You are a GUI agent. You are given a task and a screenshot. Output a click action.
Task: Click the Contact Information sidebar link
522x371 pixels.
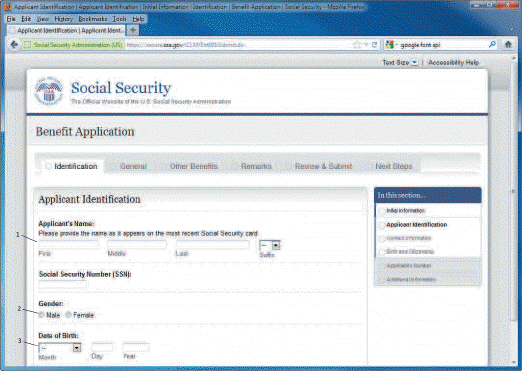pyautogui.click(x=409, y=238)
